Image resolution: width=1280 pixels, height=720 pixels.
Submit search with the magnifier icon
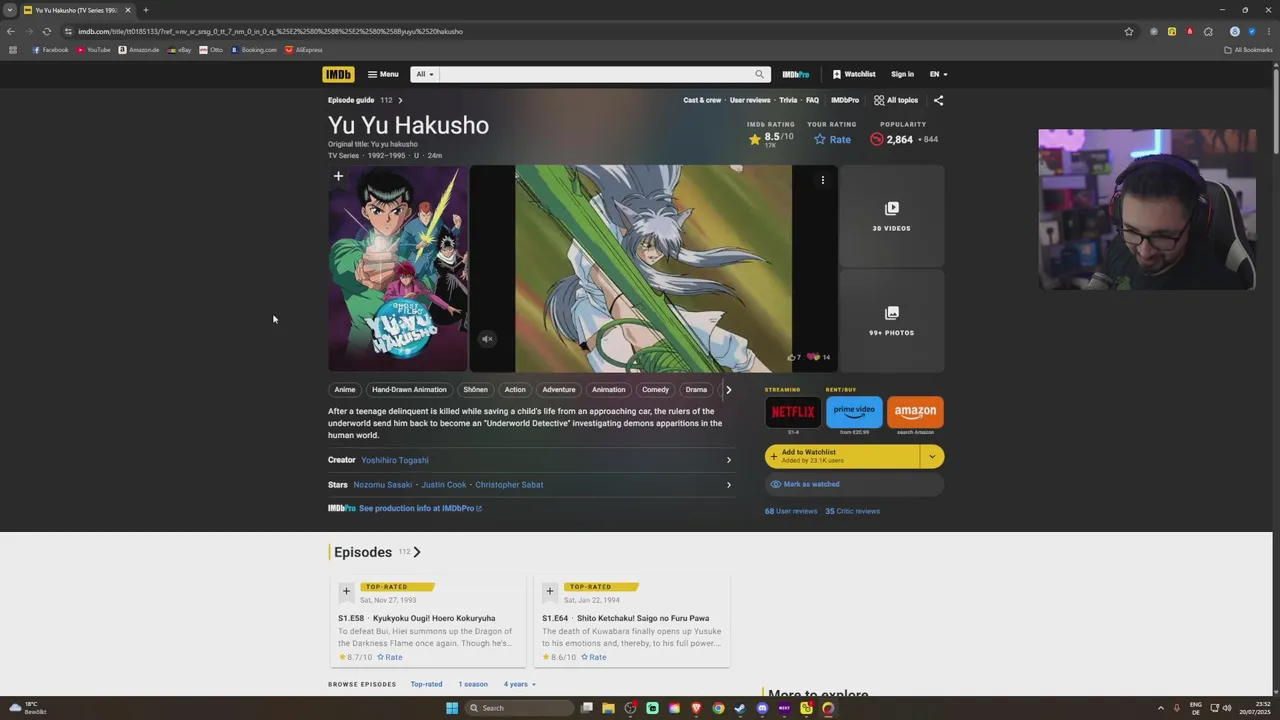pyautogui.click(x=760, y=74)
